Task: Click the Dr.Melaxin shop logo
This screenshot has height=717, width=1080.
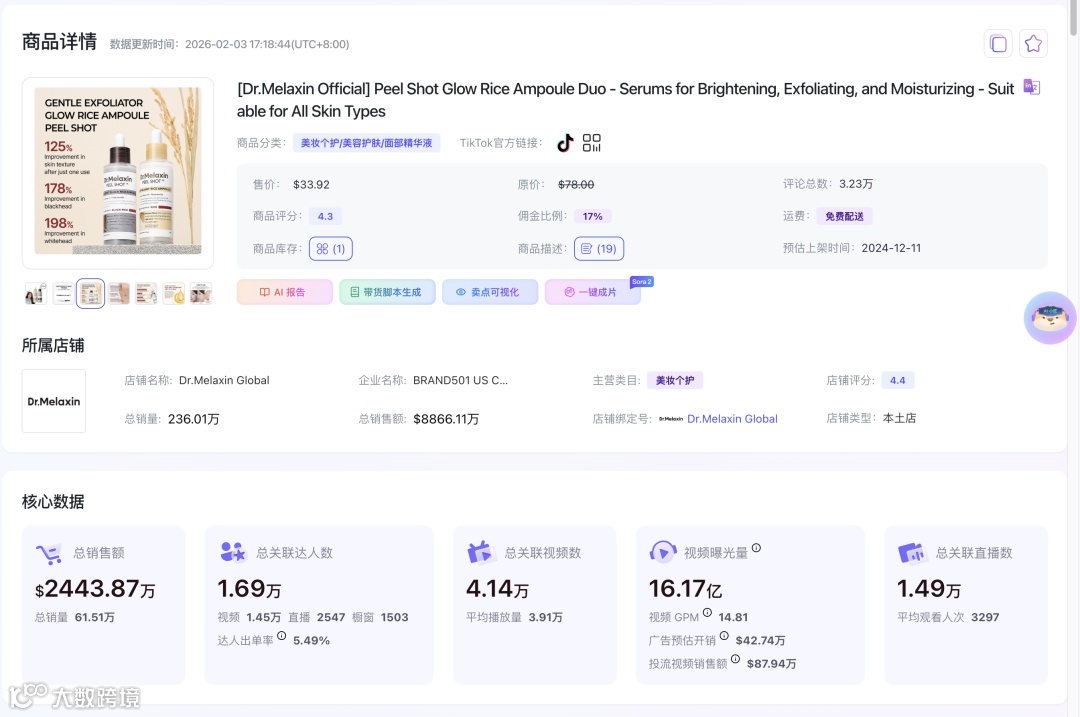Action: click(54, 401)
